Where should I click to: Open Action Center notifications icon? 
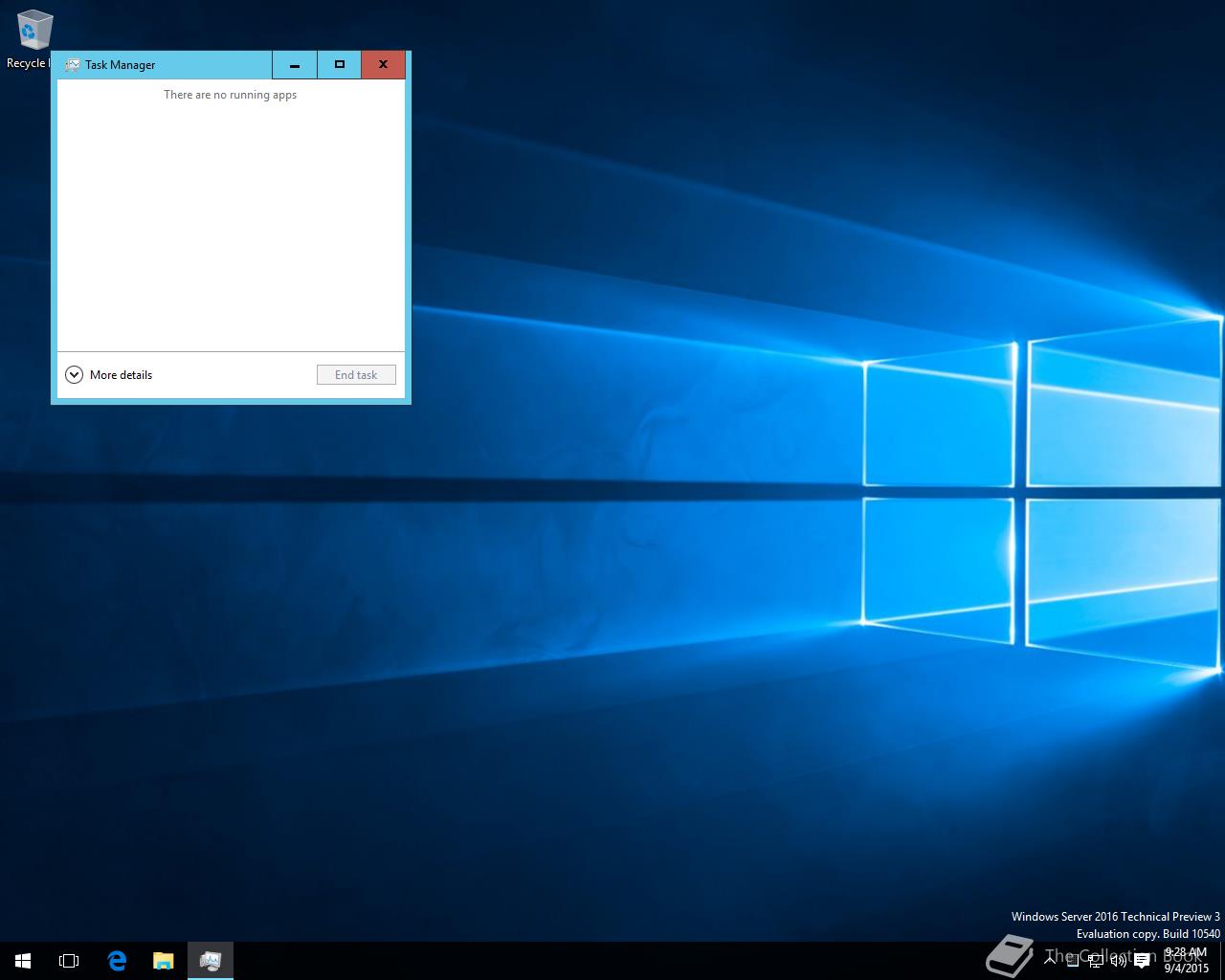pyautogui.click(x=1142, y=961)
